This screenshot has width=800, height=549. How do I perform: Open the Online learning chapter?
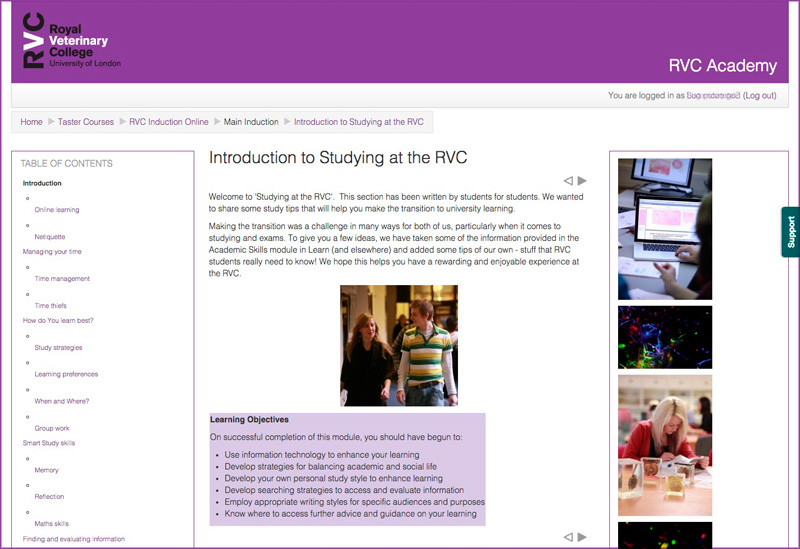tap(57, 210)
